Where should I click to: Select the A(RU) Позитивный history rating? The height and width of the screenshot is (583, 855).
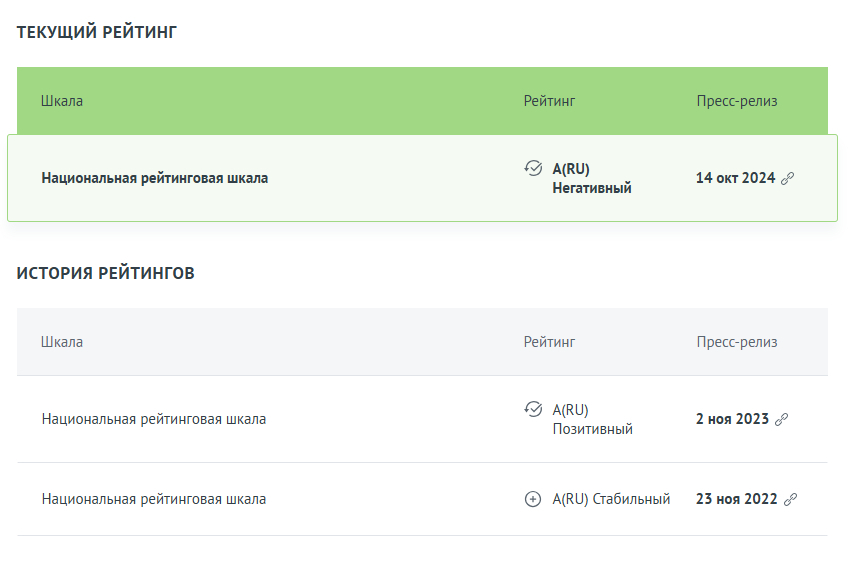pos(592,419)
